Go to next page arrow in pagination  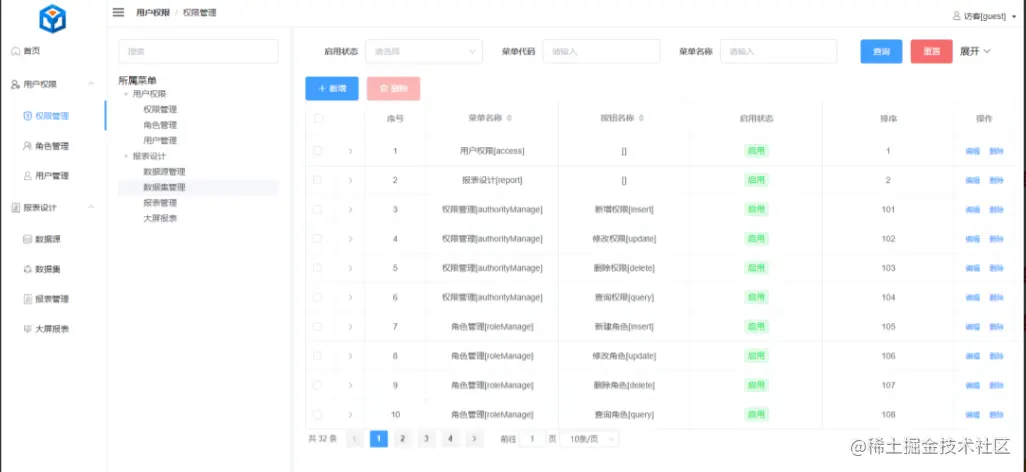474,439
